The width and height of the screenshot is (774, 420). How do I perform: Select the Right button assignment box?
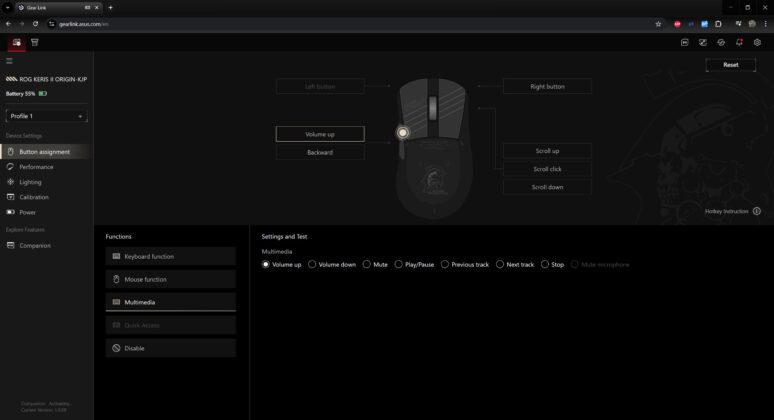547,86
